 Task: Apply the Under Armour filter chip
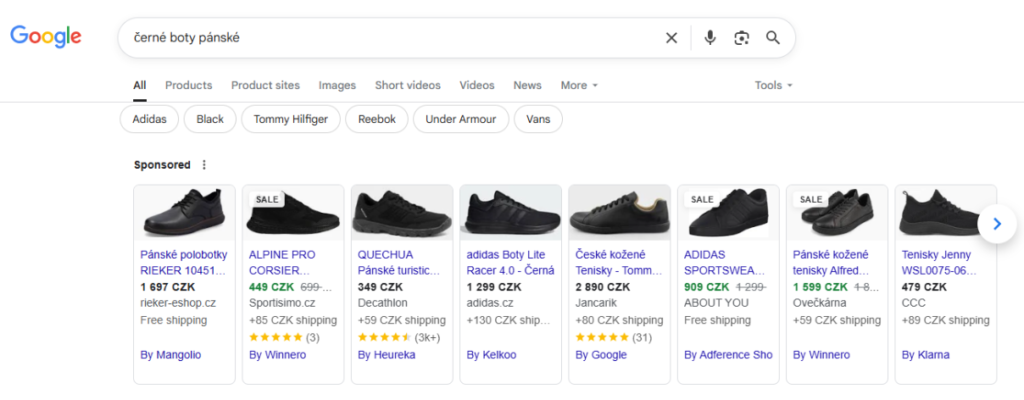point(460,119)
